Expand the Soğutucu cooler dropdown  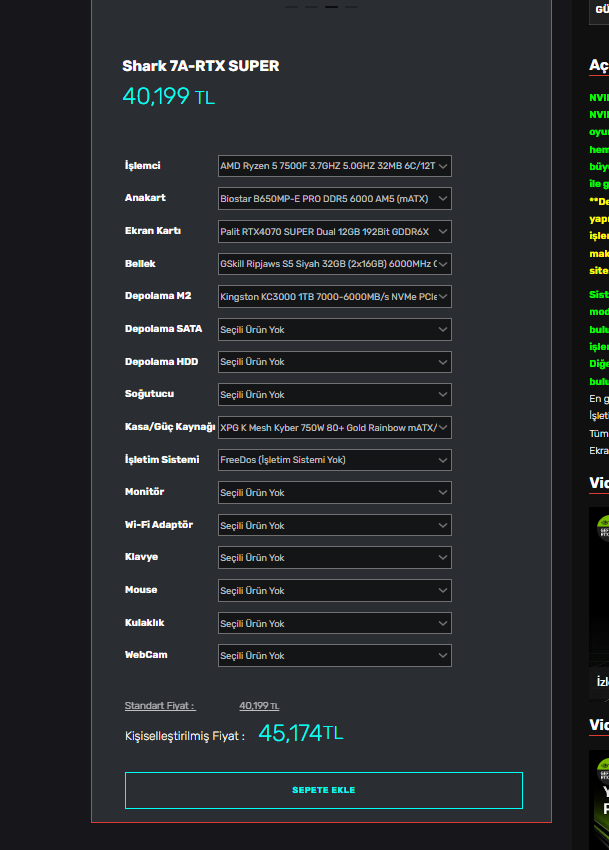[335, 395]
